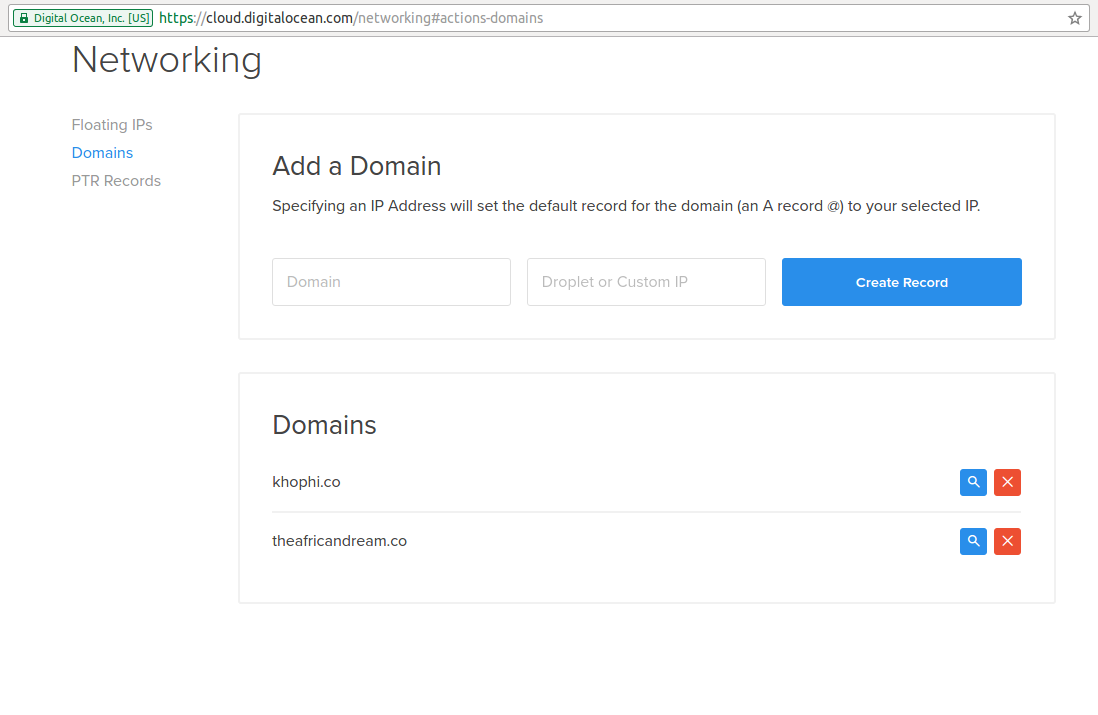
Task: Click the theafricandream.co domain name
Action: (339, 541)
